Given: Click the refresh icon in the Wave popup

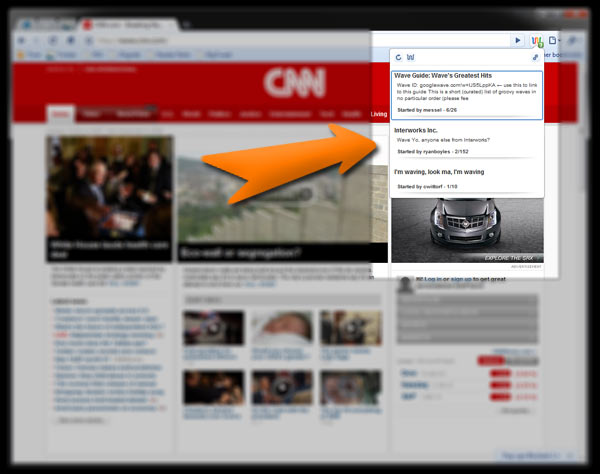Looking at the screenshot, I should 399,58.
